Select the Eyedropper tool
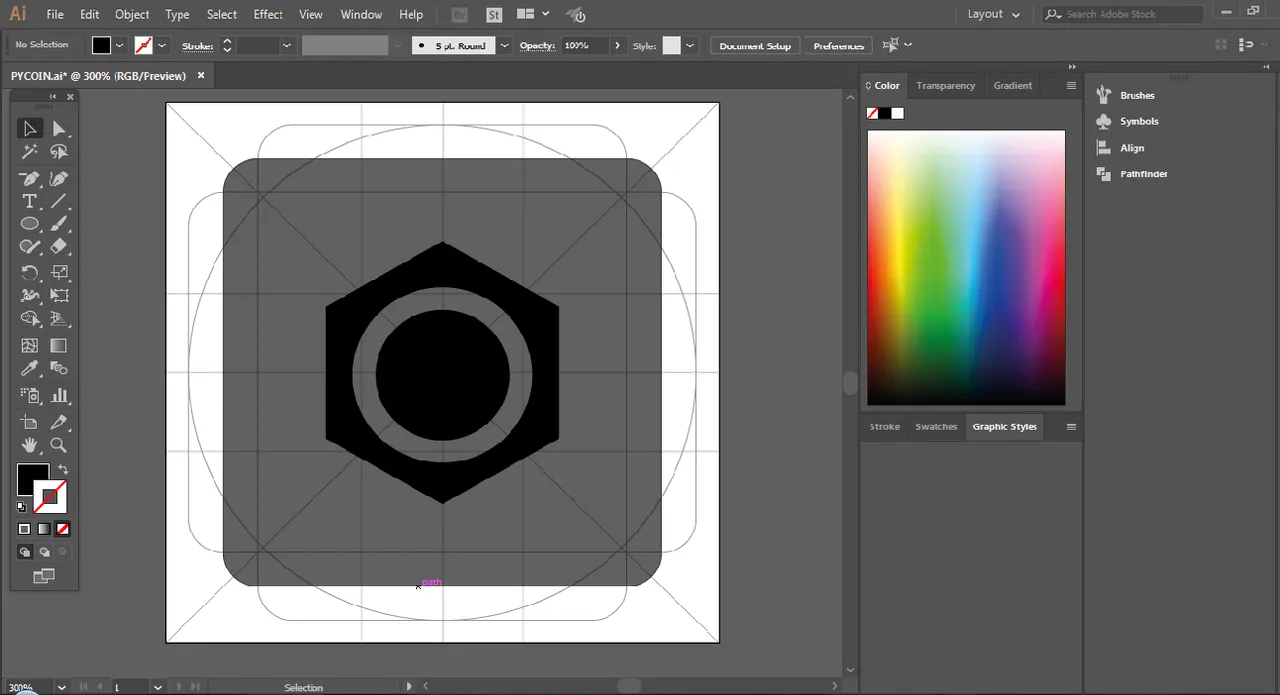Viewport: 1280px width, 695px height. 30,369
